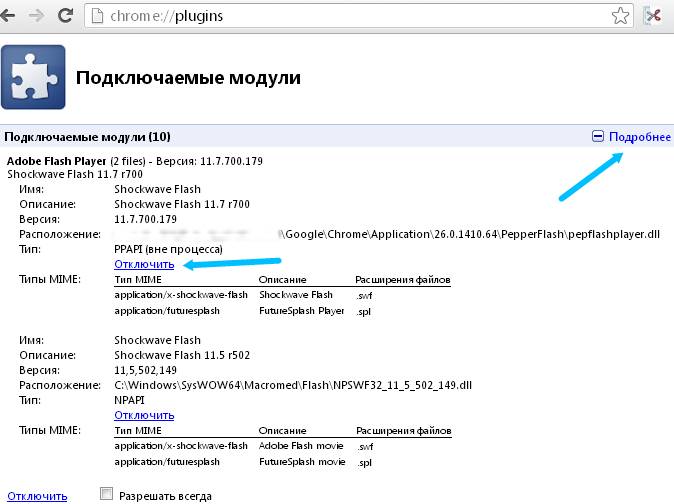The width and height of the screenshot is (674, 504).
Task: Click the Разрешать всегда label text
Action: [x=165, y=495]
